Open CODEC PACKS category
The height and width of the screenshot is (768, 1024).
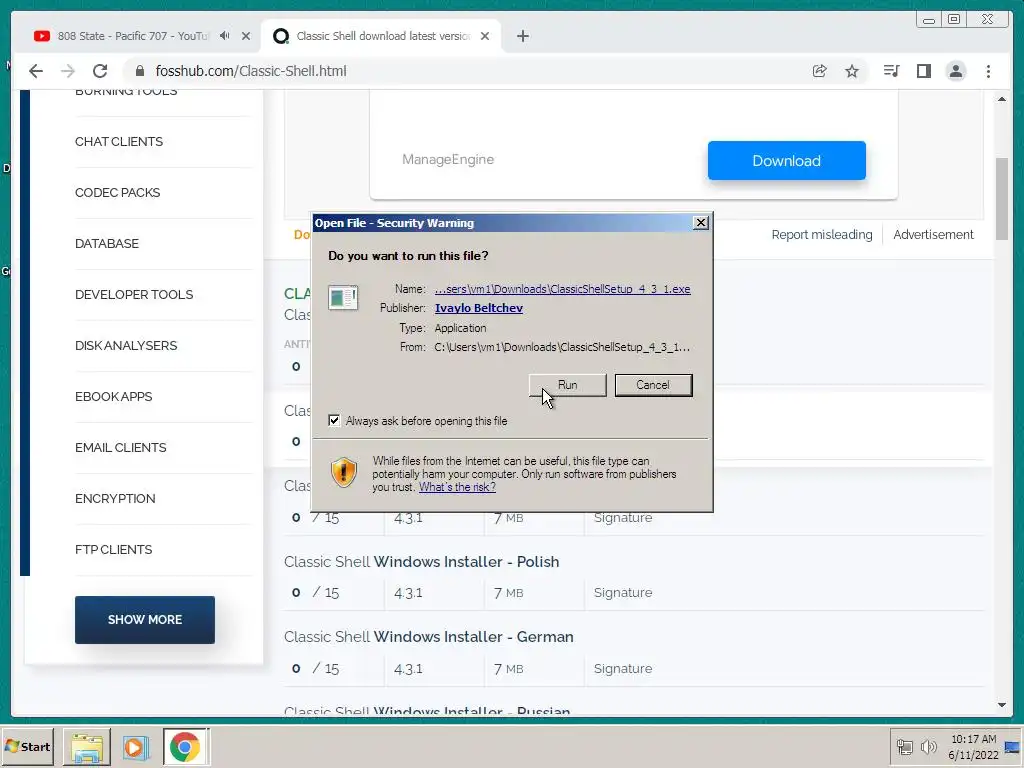[118, 193]
